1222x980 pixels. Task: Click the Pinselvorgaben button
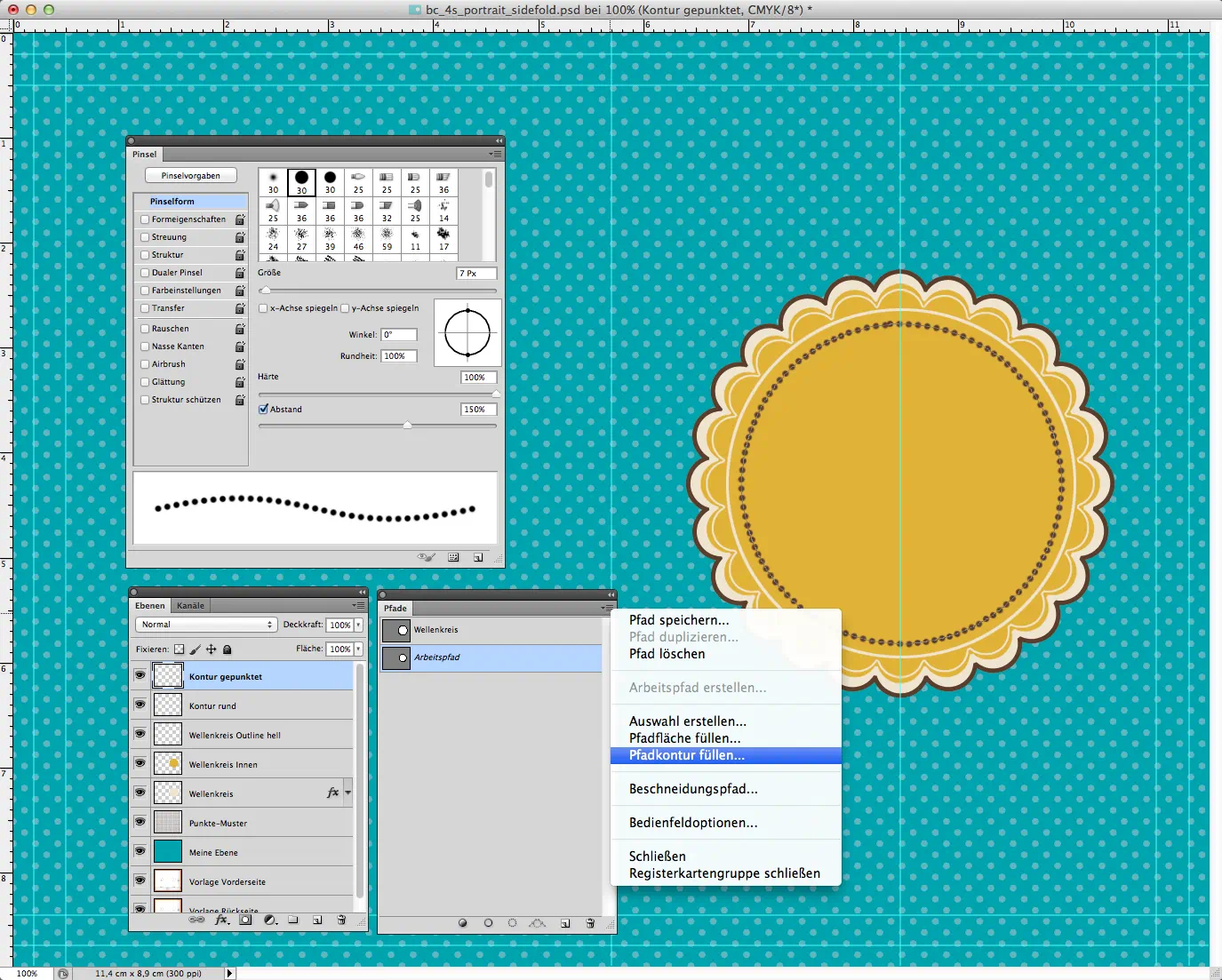tap(191, 176)
